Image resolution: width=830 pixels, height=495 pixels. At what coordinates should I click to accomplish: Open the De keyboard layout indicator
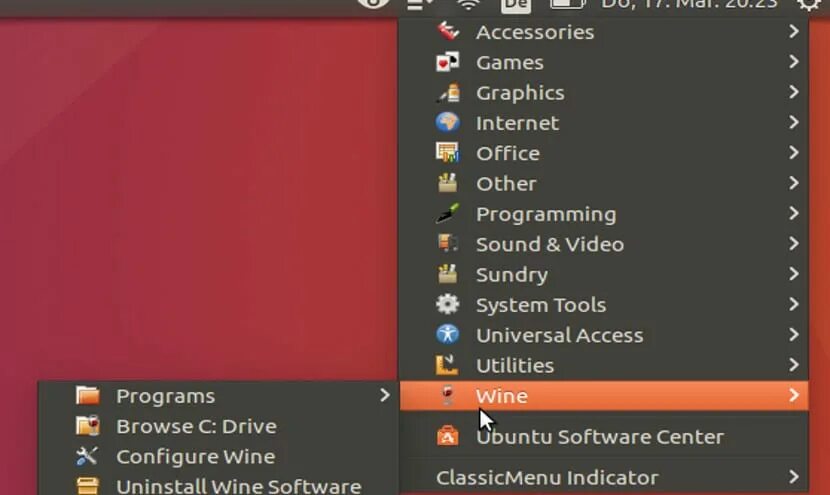click(516, 5)
